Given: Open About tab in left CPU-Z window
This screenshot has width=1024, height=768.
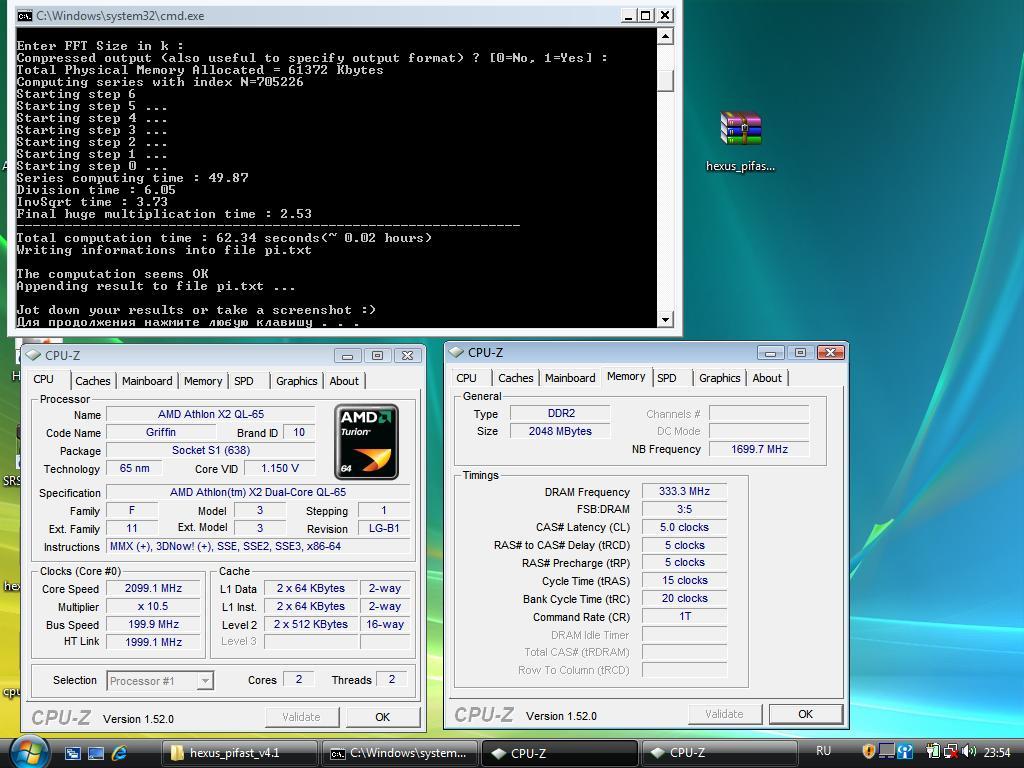Looking at the screenshot, I should [x=344, y=381].
